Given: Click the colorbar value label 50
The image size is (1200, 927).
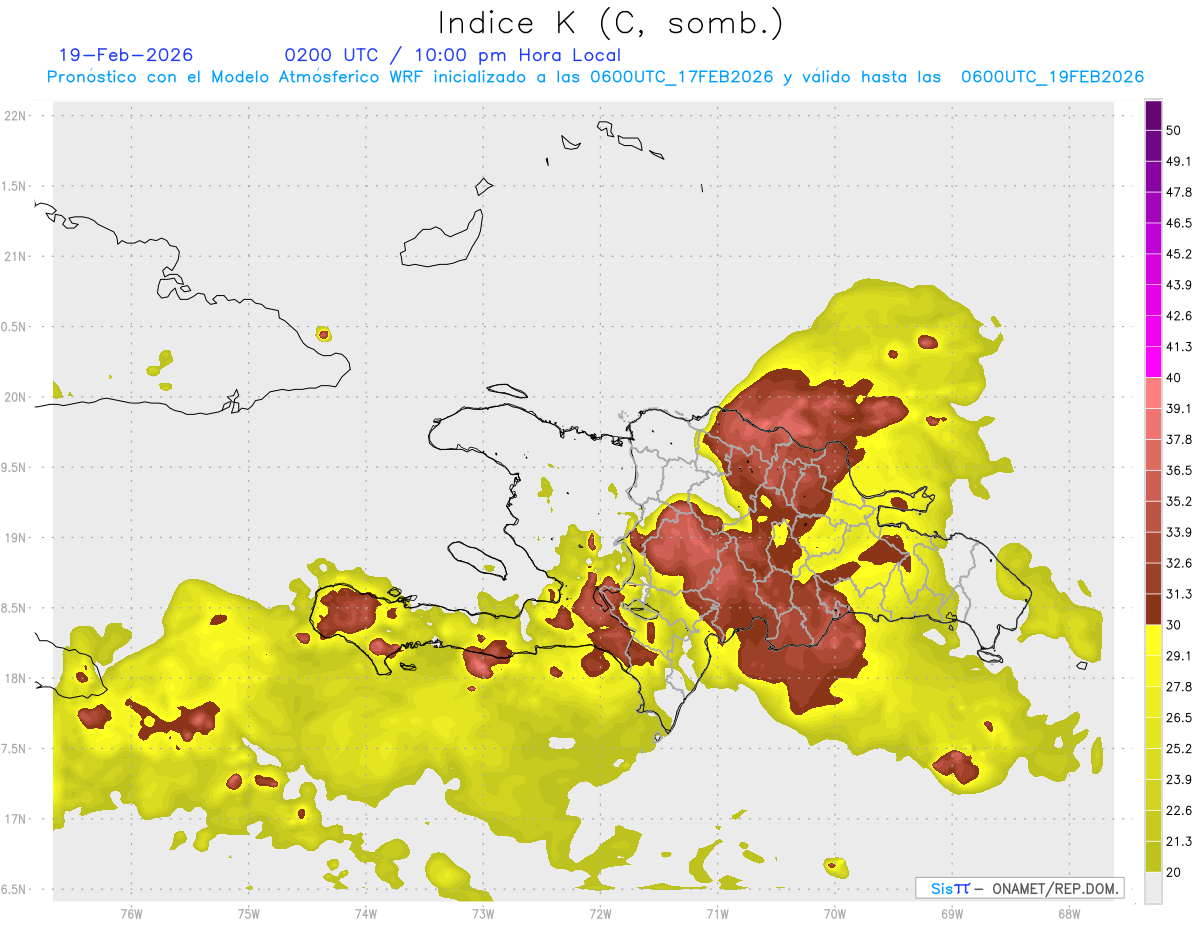Looking at the screenshot, I should [1174, 131].
